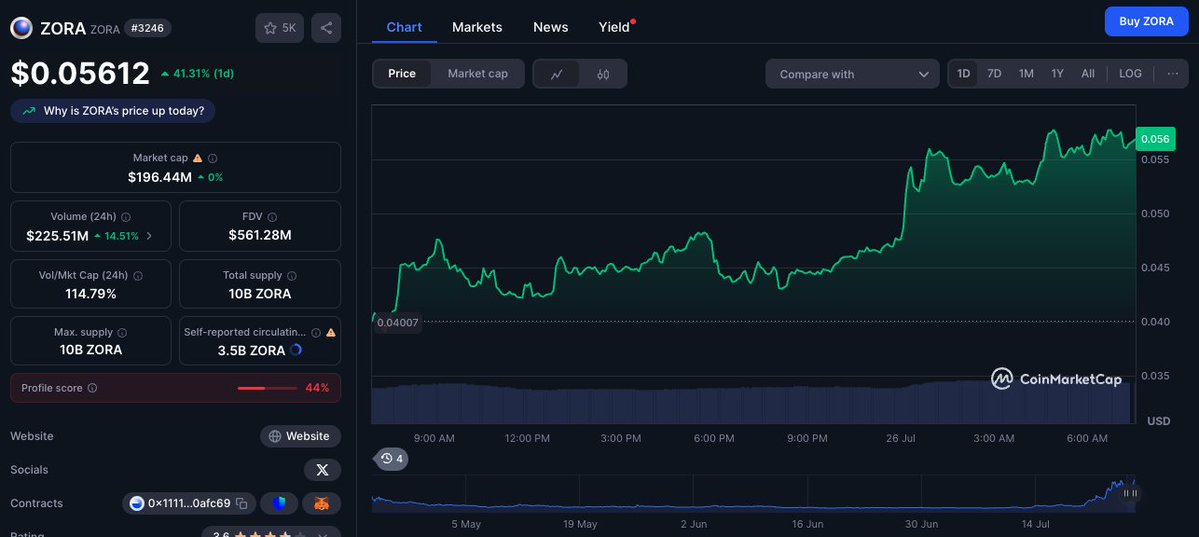Select the All time range
The height and width of the screenshot is (537, 1199).
(x=1088, y=73)
